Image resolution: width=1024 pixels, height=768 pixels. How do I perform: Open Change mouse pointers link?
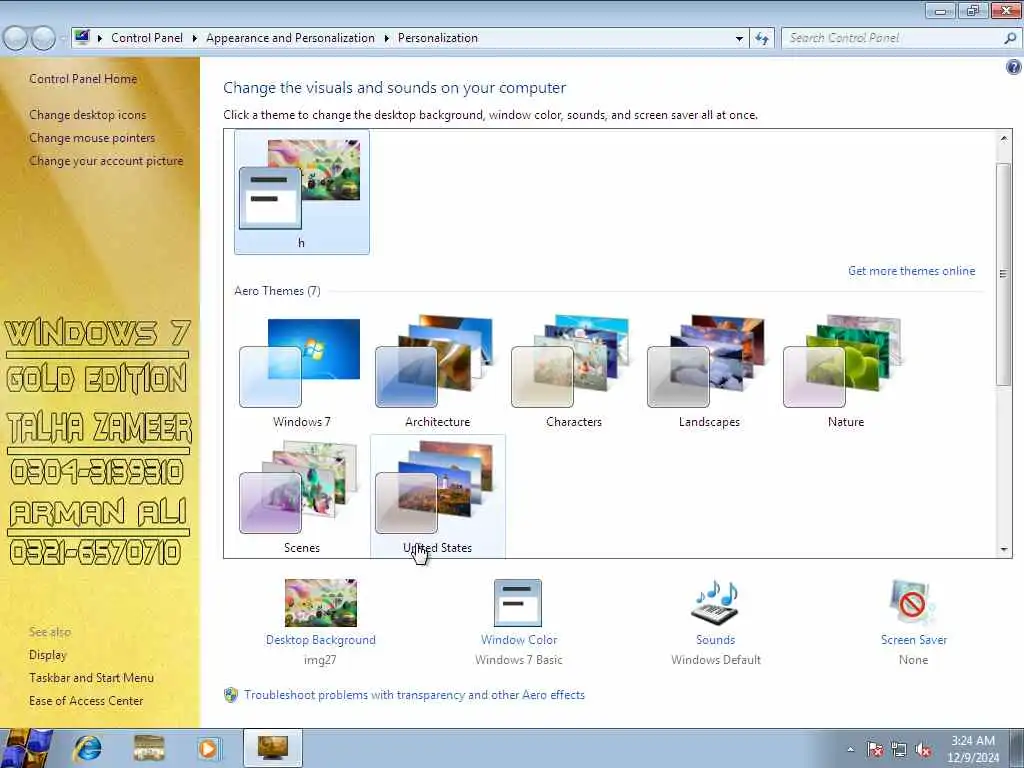click(x=92, y=138)
